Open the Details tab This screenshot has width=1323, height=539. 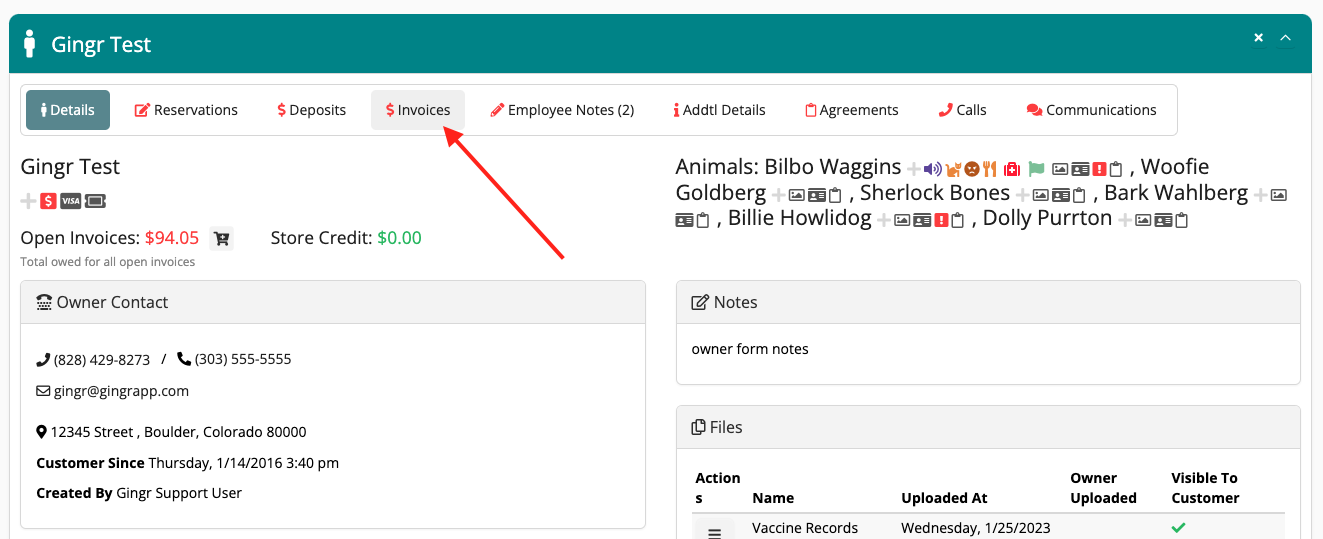click(68, 110)
